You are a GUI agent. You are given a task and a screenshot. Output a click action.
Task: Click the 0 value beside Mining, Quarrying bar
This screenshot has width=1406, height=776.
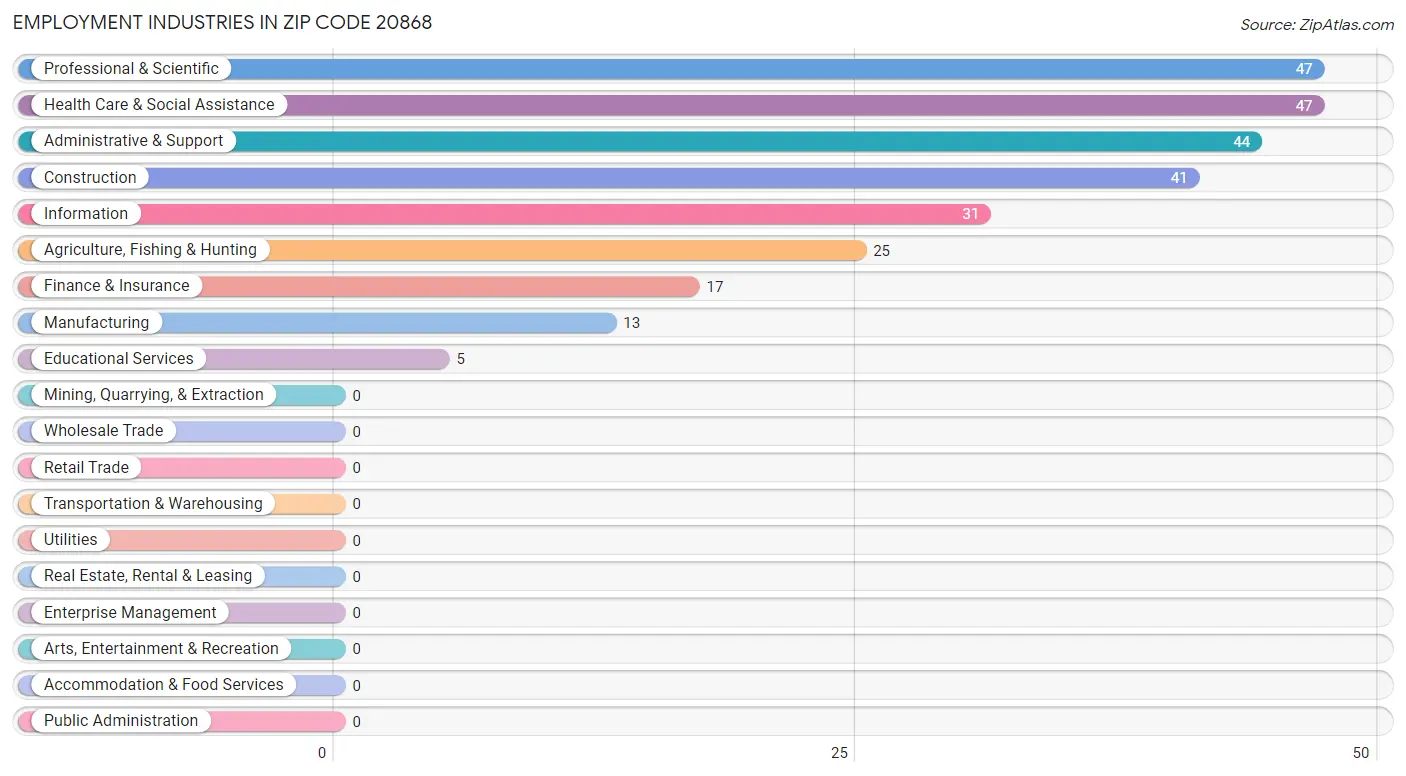click(x=357, y=396)
